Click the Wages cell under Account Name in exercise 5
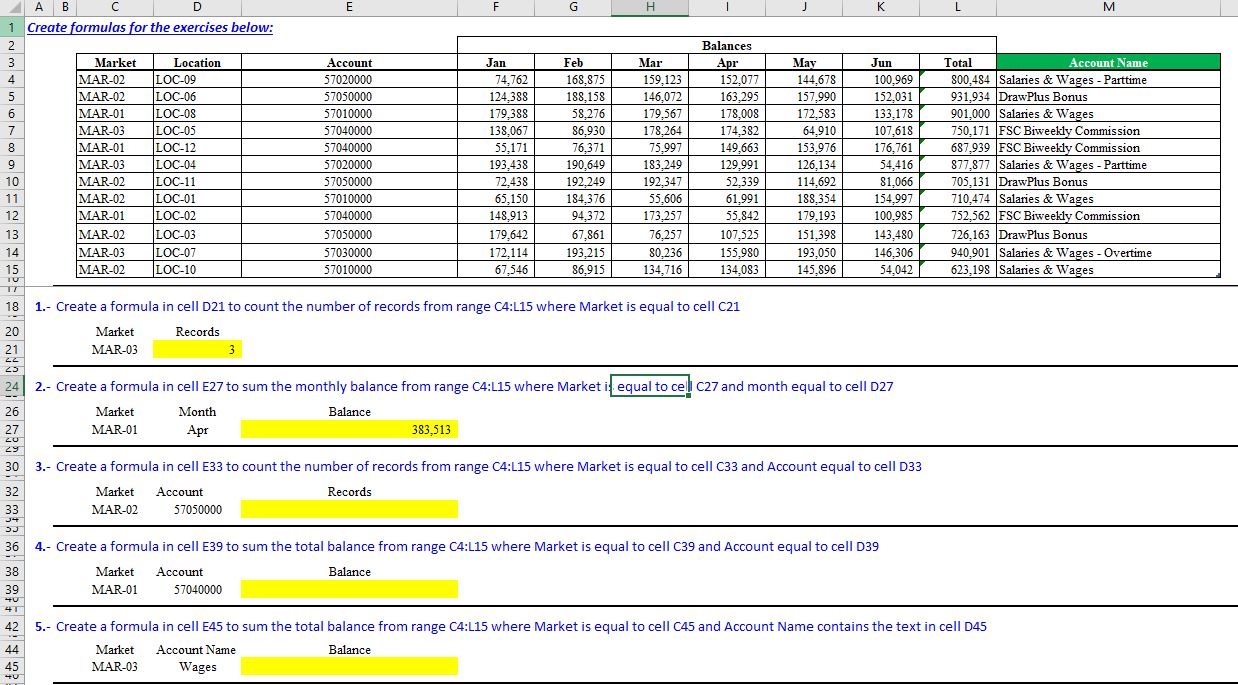This screenshot has height=685, width=1238. 197,666
